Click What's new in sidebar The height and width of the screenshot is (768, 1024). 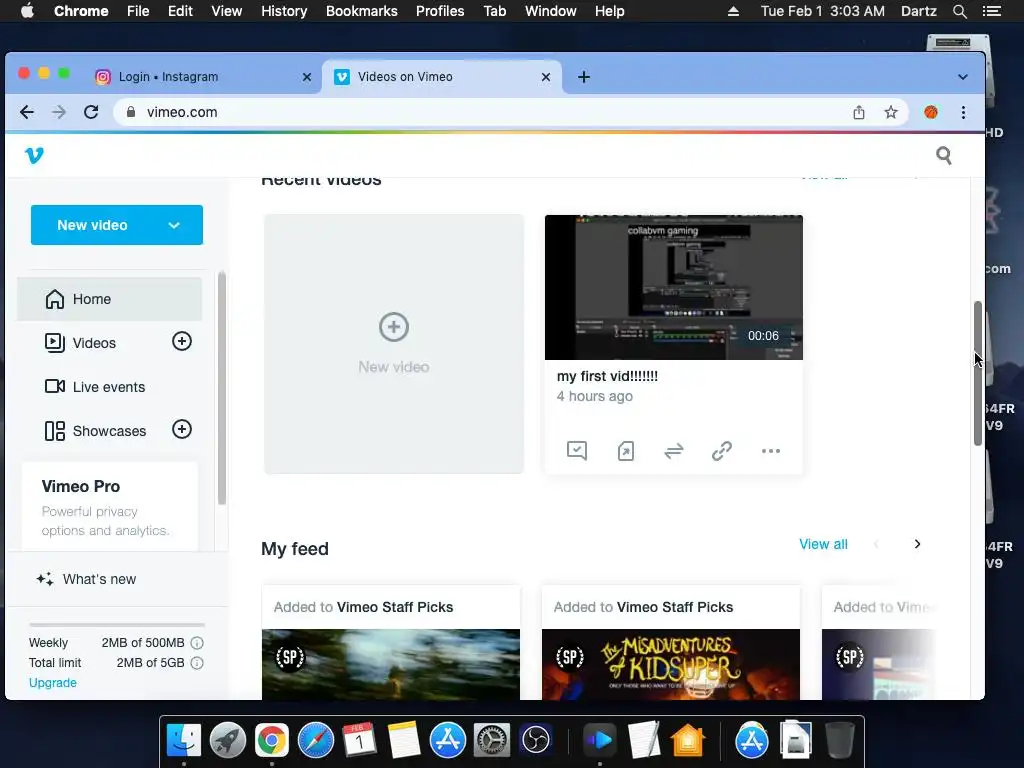(86, 579)
